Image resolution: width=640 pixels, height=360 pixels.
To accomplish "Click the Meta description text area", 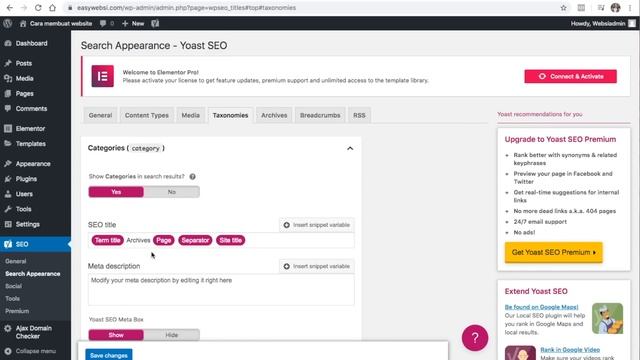I will [x=221, y=290].
